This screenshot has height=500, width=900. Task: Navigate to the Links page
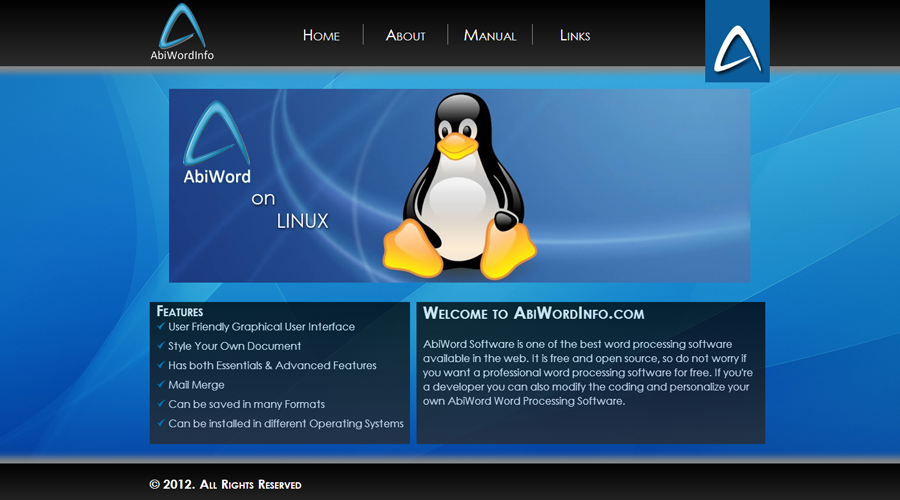coord(575,36)
